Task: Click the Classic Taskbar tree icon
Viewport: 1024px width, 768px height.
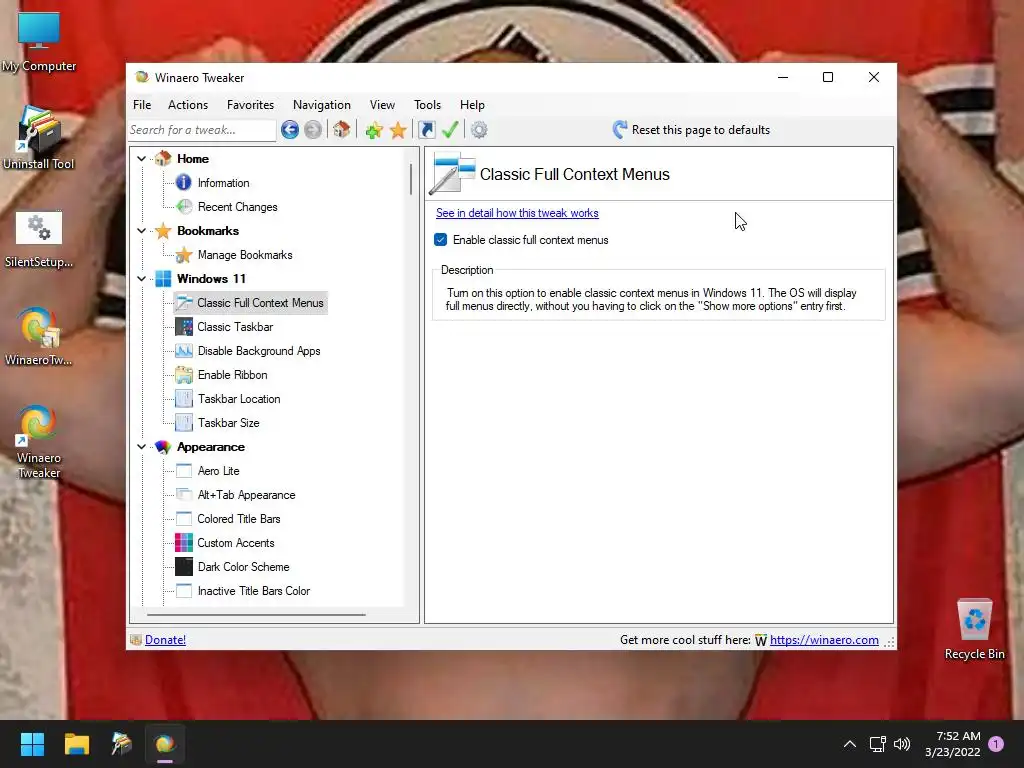Action: click(184, 327)
